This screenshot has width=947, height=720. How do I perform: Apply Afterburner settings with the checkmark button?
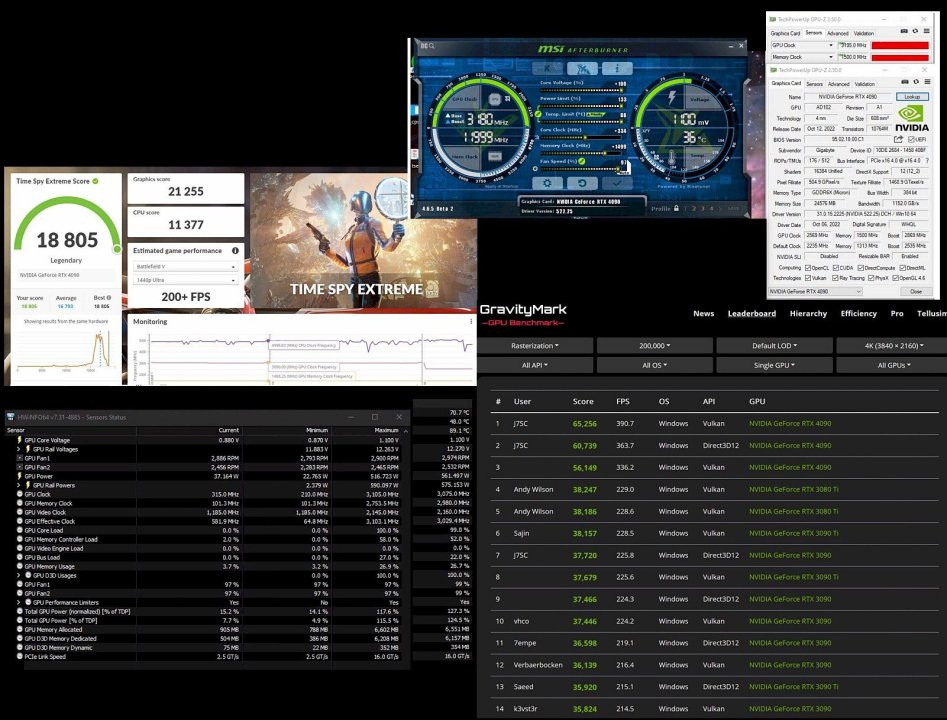click(616, 183)
